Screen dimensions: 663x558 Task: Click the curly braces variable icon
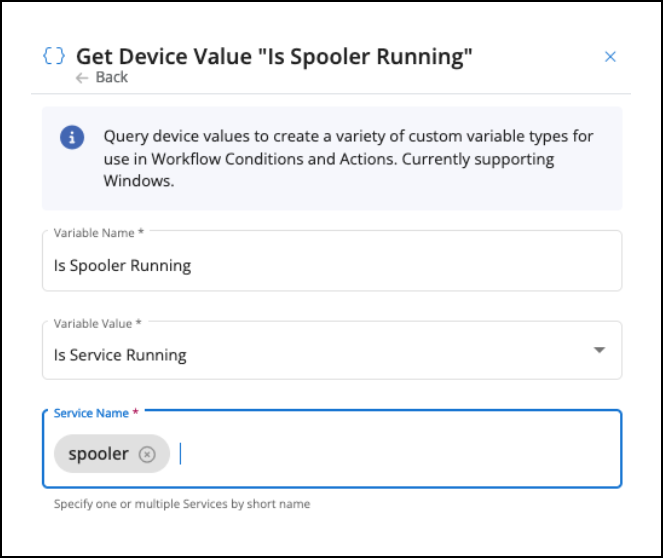[54, 56]
